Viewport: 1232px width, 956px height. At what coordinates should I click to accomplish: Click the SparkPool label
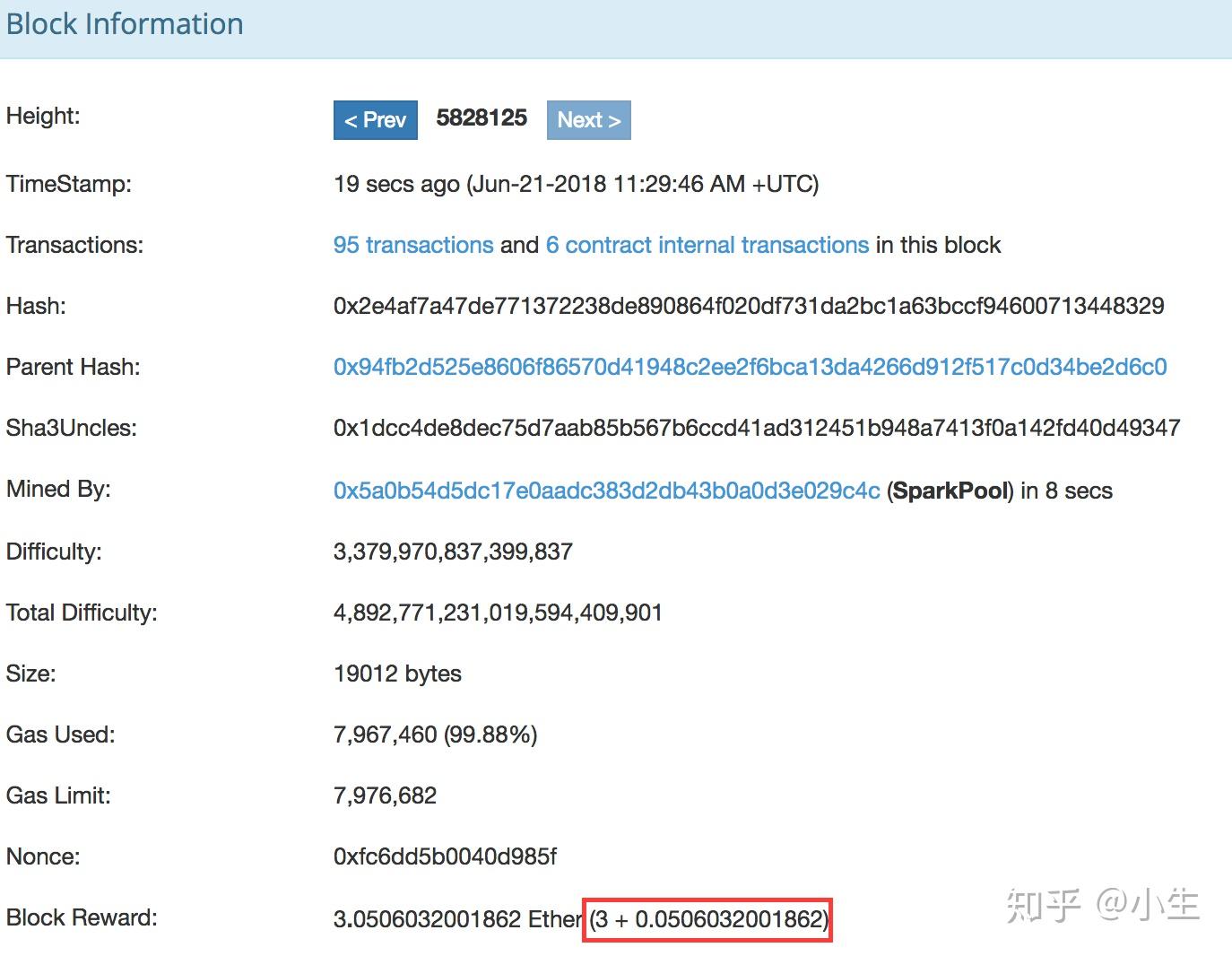[x=951, y=491]
